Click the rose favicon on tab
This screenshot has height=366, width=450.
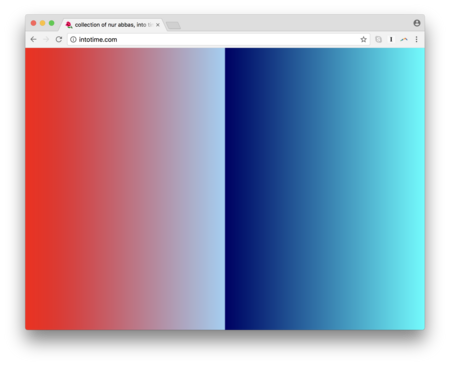[69, 25]
